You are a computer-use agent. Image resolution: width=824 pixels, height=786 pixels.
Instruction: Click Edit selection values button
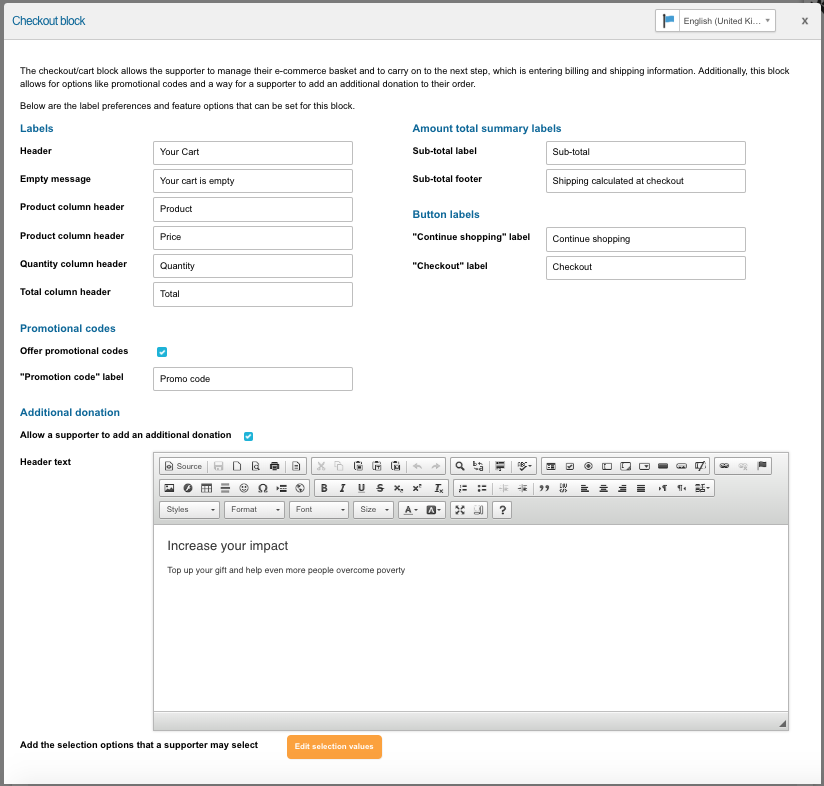point(334,747)
